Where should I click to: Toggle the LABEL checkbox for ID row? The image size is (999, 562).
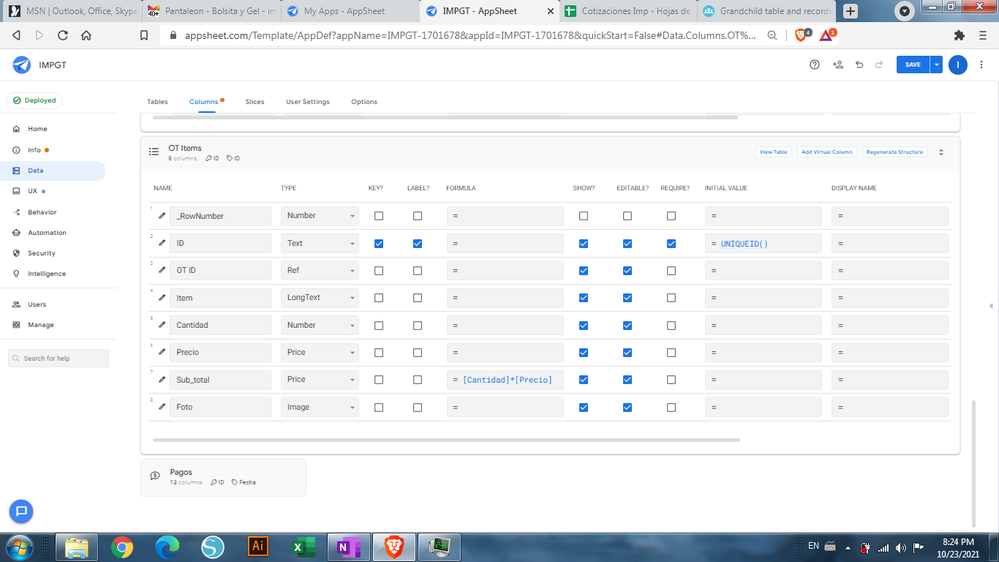(417, 243)
